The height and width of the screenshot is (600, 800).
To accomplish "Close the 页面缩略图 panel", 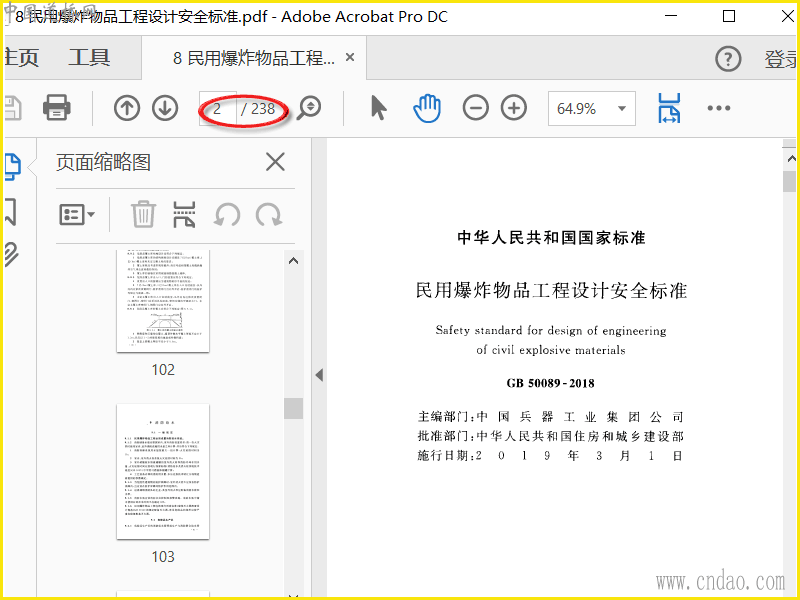I will (x=276, y=162).
